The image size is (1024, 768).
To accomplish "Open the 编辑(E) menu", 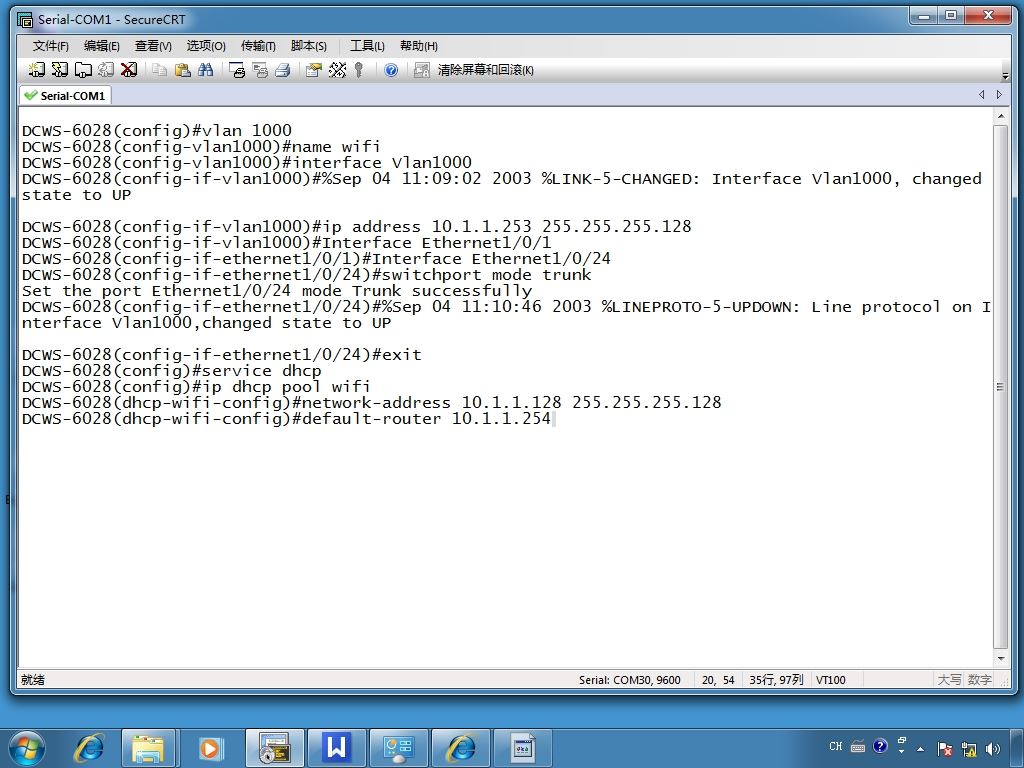I will (x=101, y=46).
